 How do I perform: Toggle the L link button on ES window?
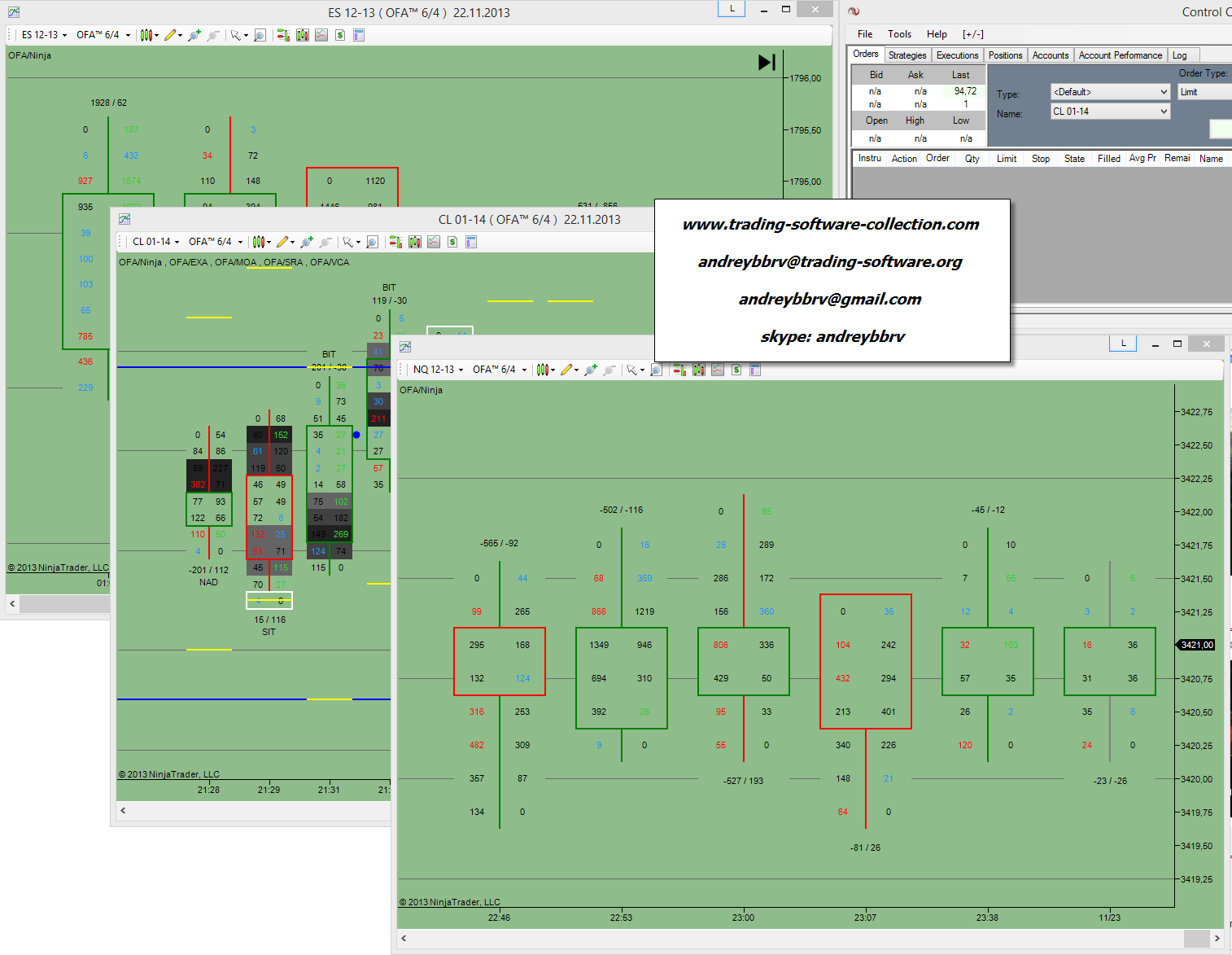click(732, 9)
